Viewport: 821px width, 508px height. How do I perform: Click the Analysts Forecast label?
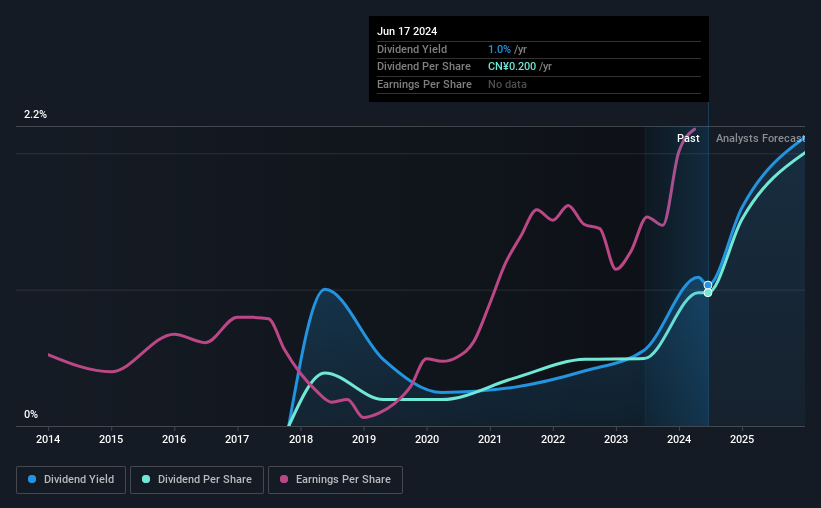760,138
